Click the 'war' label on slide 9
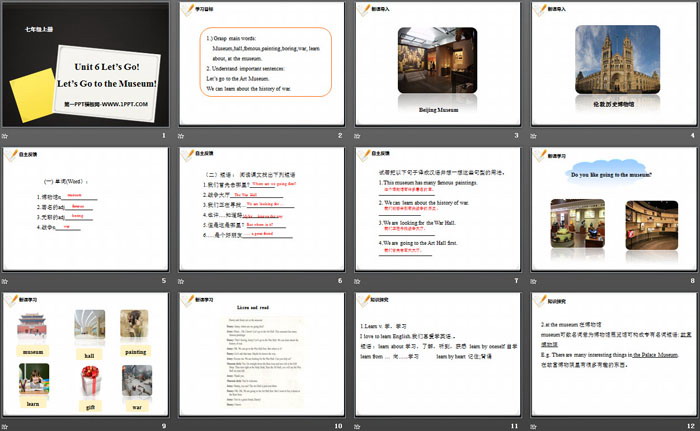The width and height of the screenshot is (700, 431). click(x=135, y=408)
